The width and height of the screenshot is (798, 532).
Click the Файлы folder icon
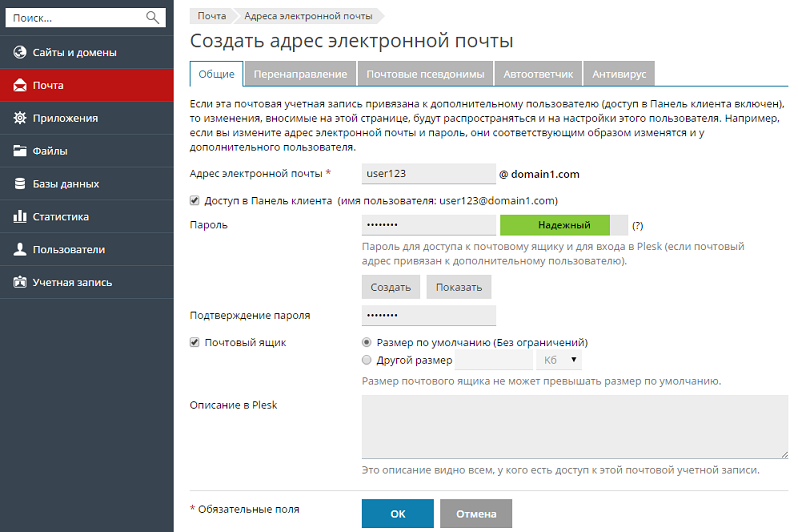click(19, 151)
